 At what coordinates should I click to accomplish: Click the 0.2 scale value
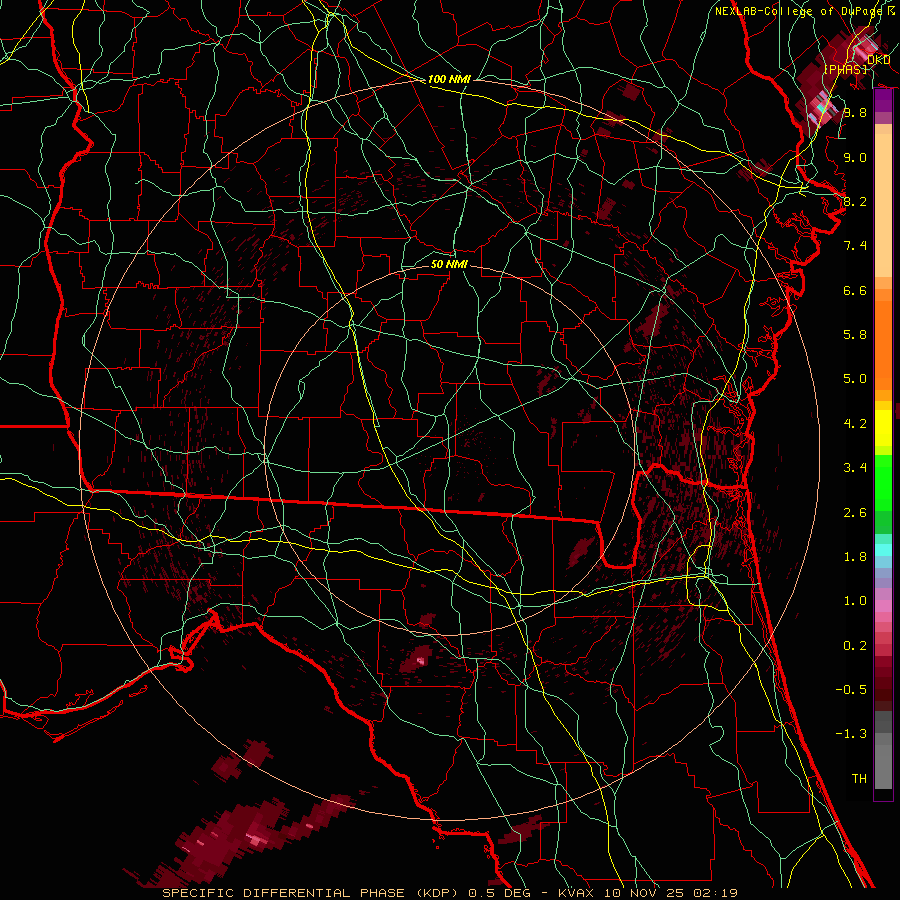[855, 646]
